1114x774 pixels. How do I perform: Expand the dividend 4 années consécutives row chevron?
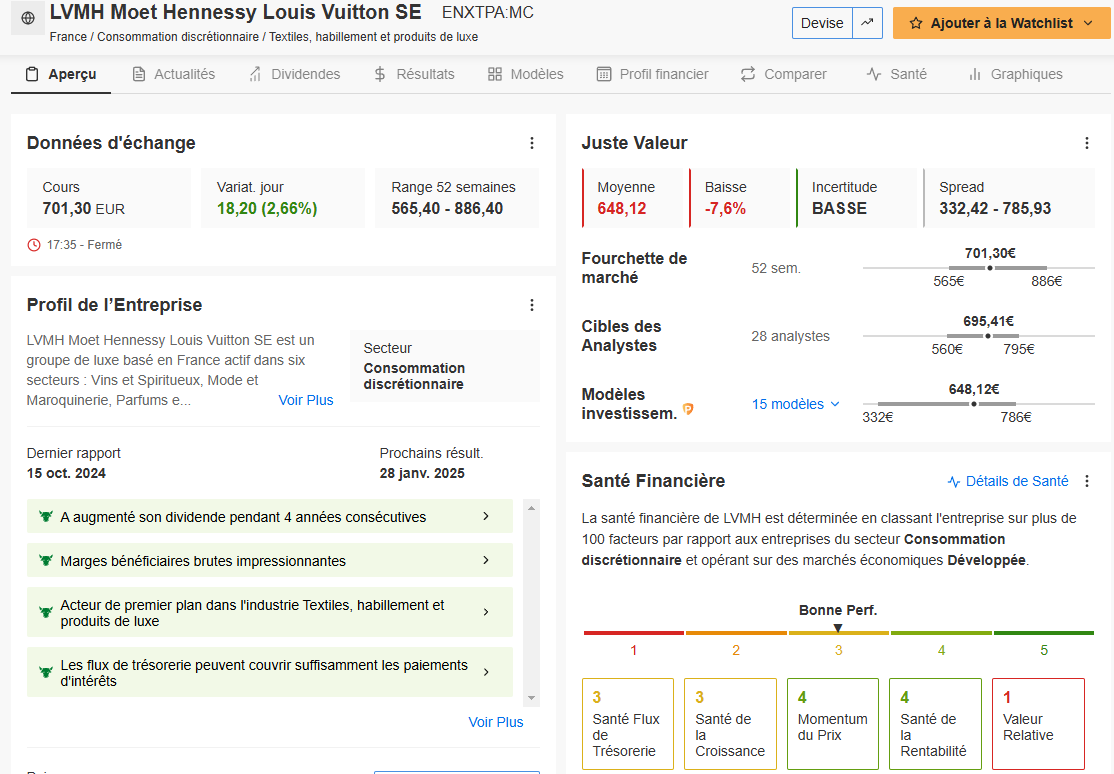click(486, 516)
